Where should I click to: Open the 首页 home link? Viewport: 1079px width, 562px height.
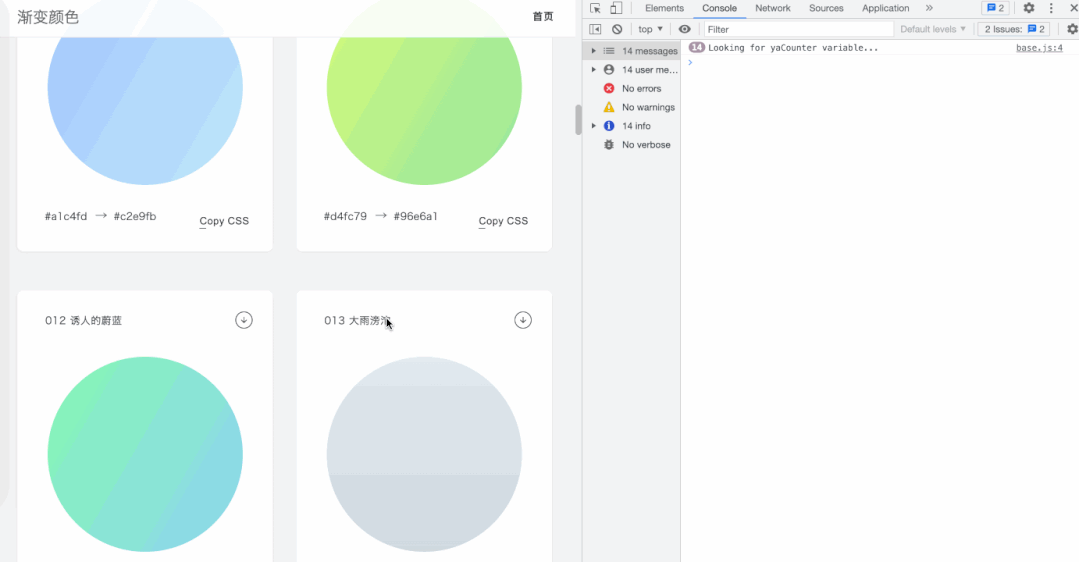[x=543, y=17]
